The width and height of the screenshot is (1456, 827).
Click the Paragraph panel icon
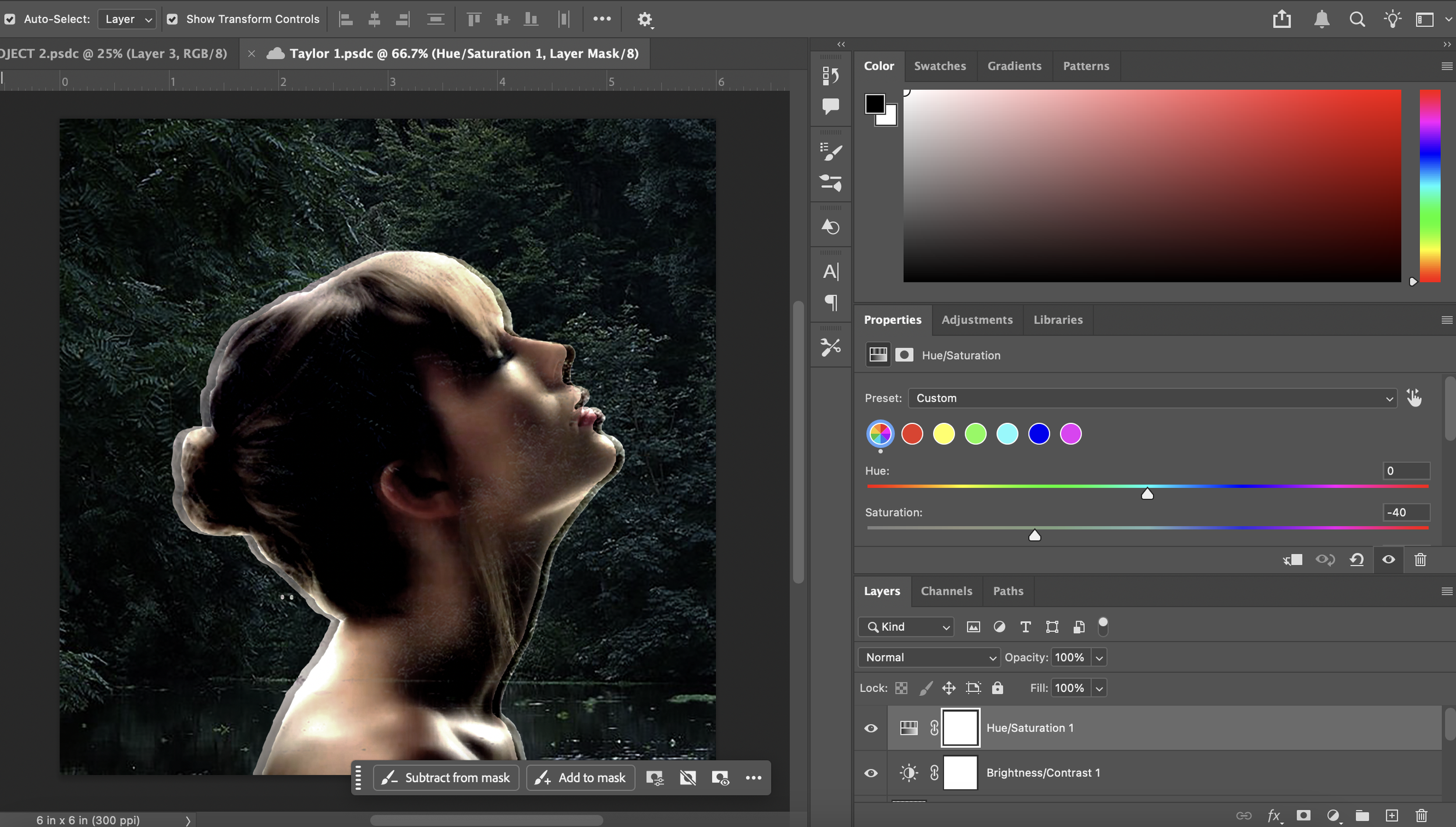[x=831, y=303]
